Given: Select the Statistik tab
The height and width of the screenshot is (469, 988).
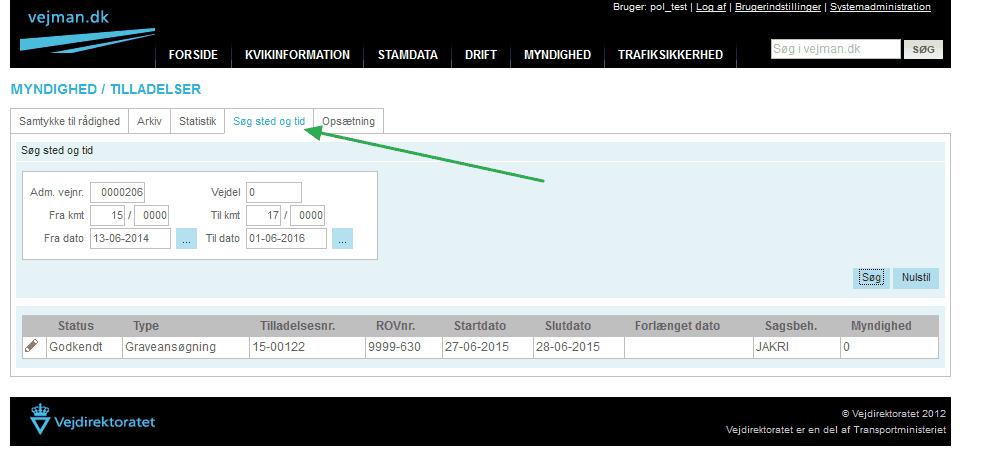Looking at the screenshot, I should click(197, 121).
